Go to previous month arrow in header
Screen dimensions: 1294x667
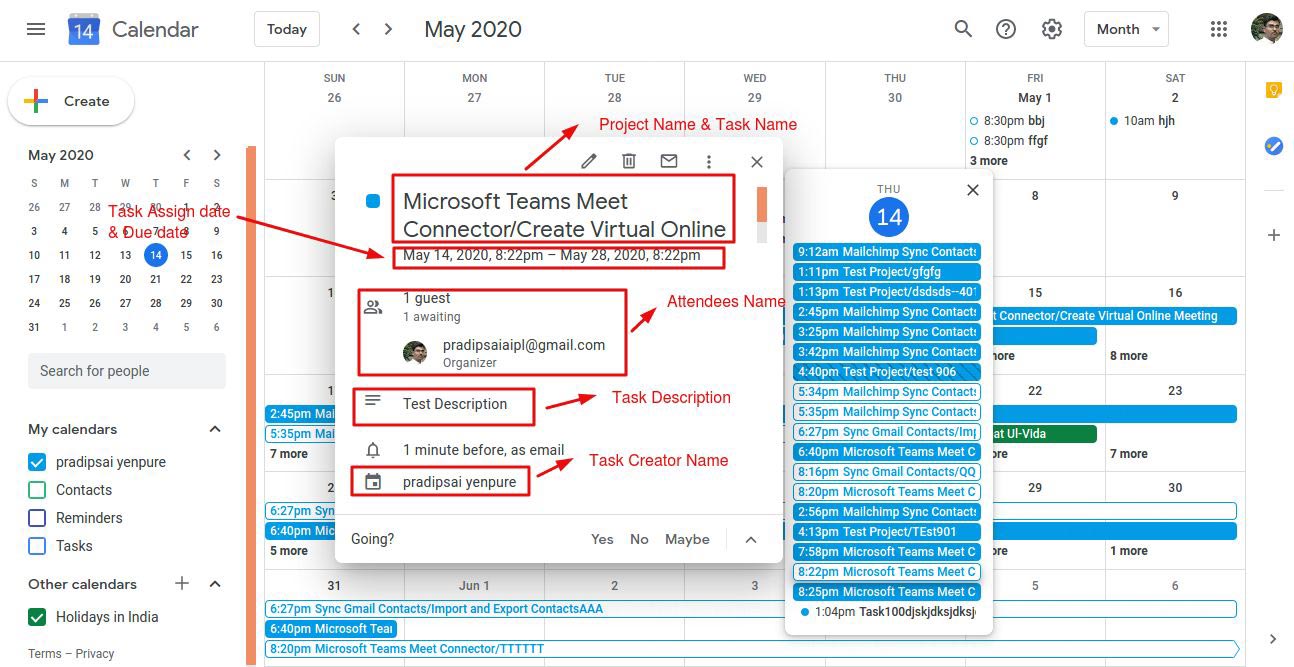click(356, 29)
